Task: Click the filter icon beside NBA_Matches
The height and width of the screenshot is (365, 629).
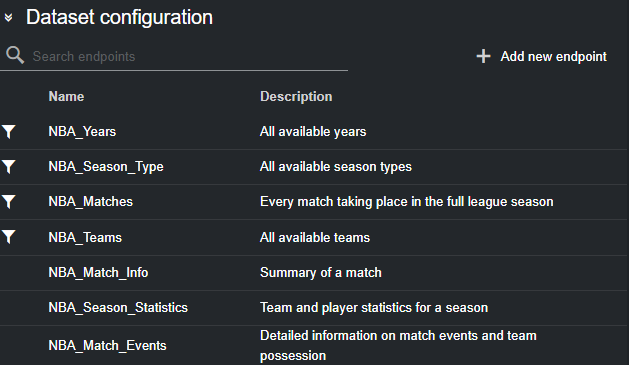Action: pos(8,201)
